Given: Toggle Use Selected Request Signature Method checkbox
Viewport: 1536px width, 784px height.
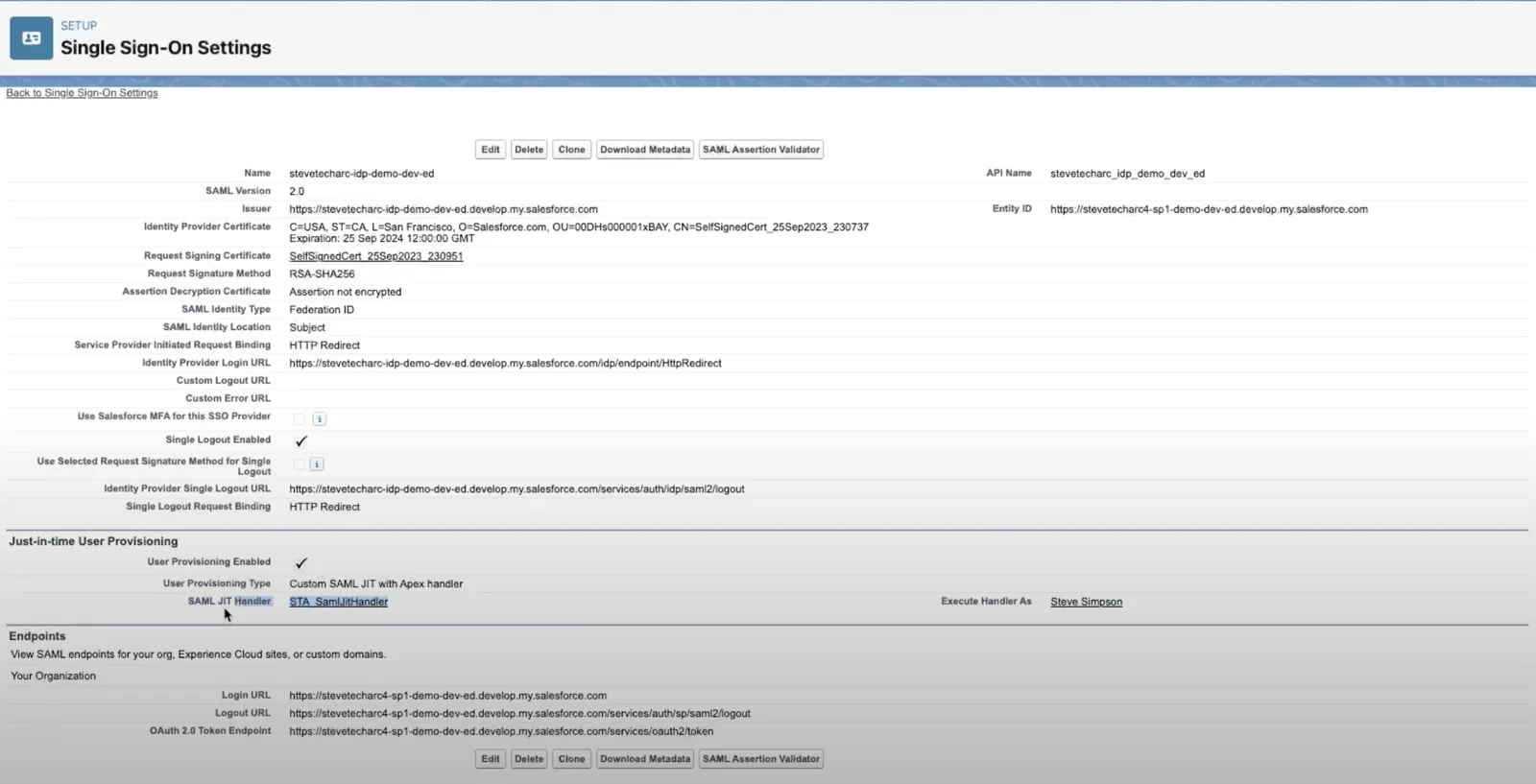Looking at the screenshot, I should [x=300, y=464].
